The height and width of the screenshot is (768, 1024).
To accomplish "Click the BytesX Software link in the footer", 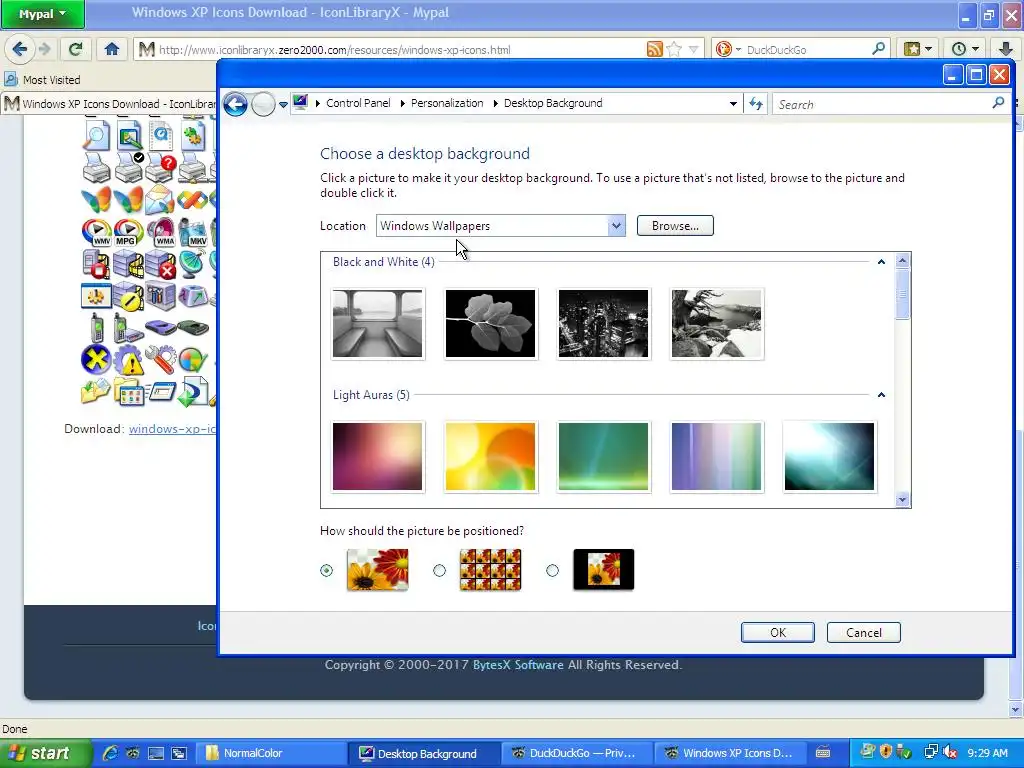I will coord(518,665).
